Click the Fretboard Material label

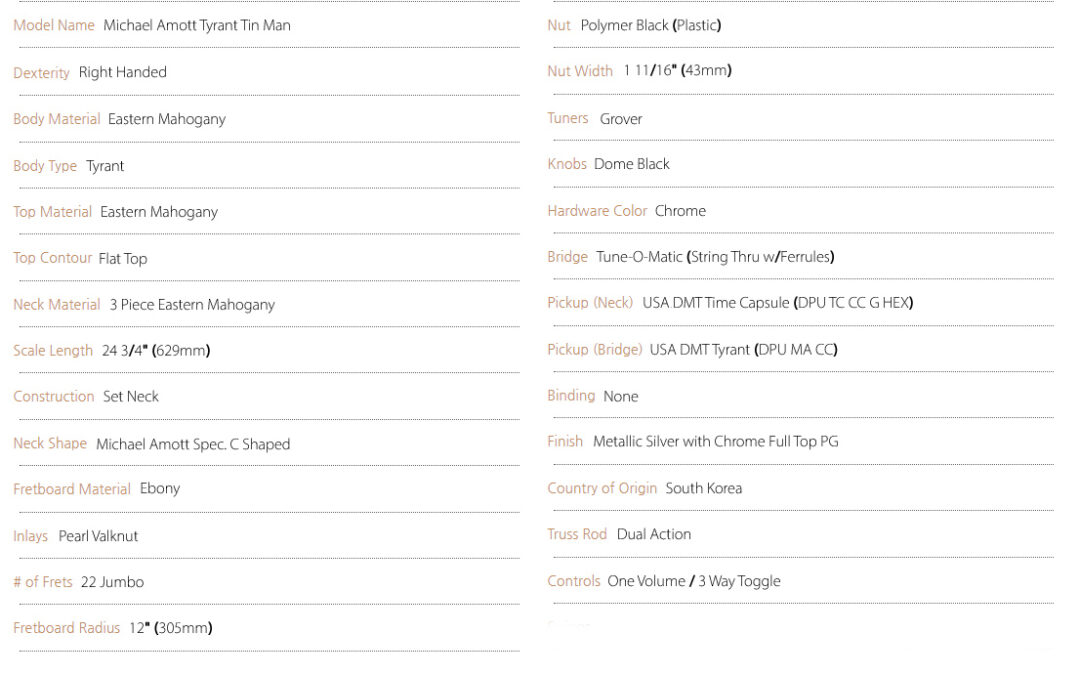pyautogui.click(x=72, y=489)
